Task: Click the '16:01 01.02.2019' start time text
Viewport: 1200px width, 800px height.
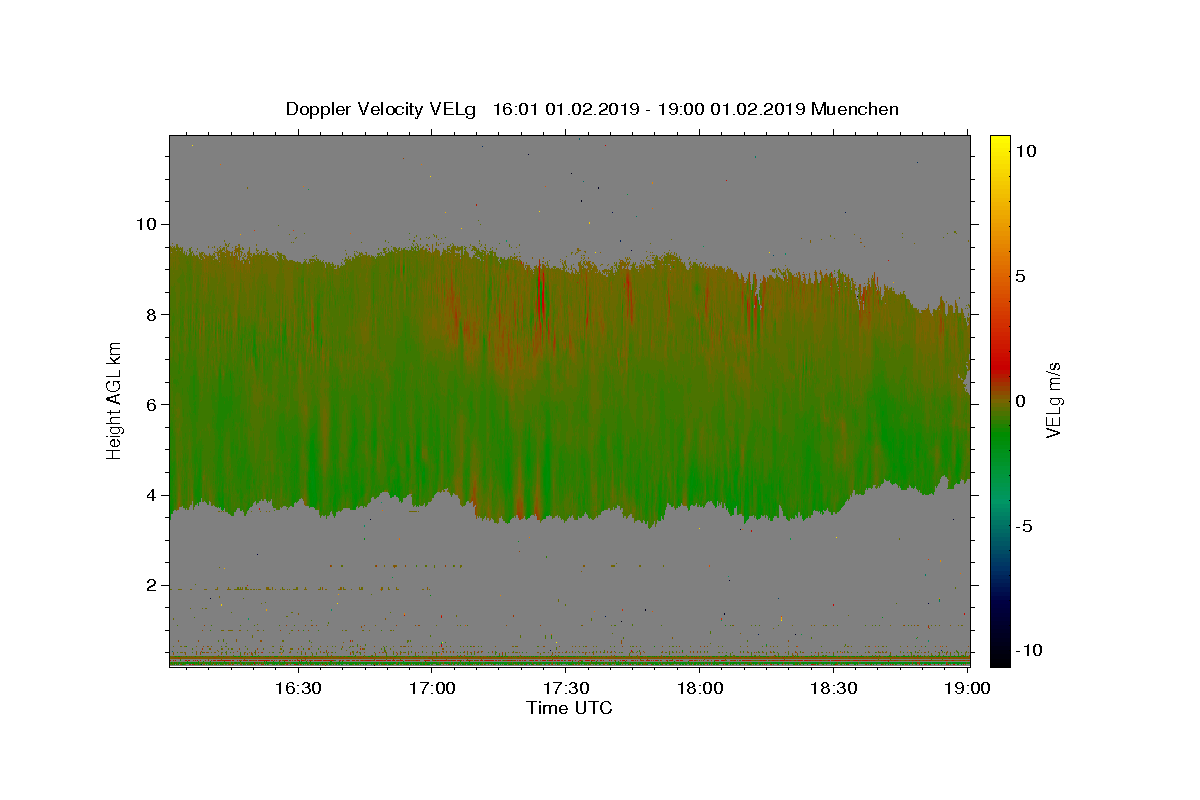Action: click(566, 109)
